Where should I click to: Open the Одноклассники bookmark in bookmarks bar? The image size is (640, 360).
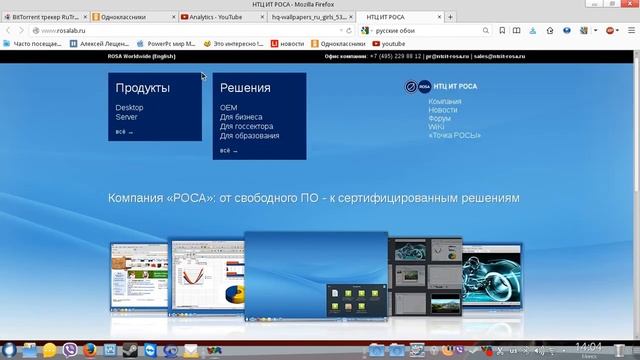coord(338,44)
